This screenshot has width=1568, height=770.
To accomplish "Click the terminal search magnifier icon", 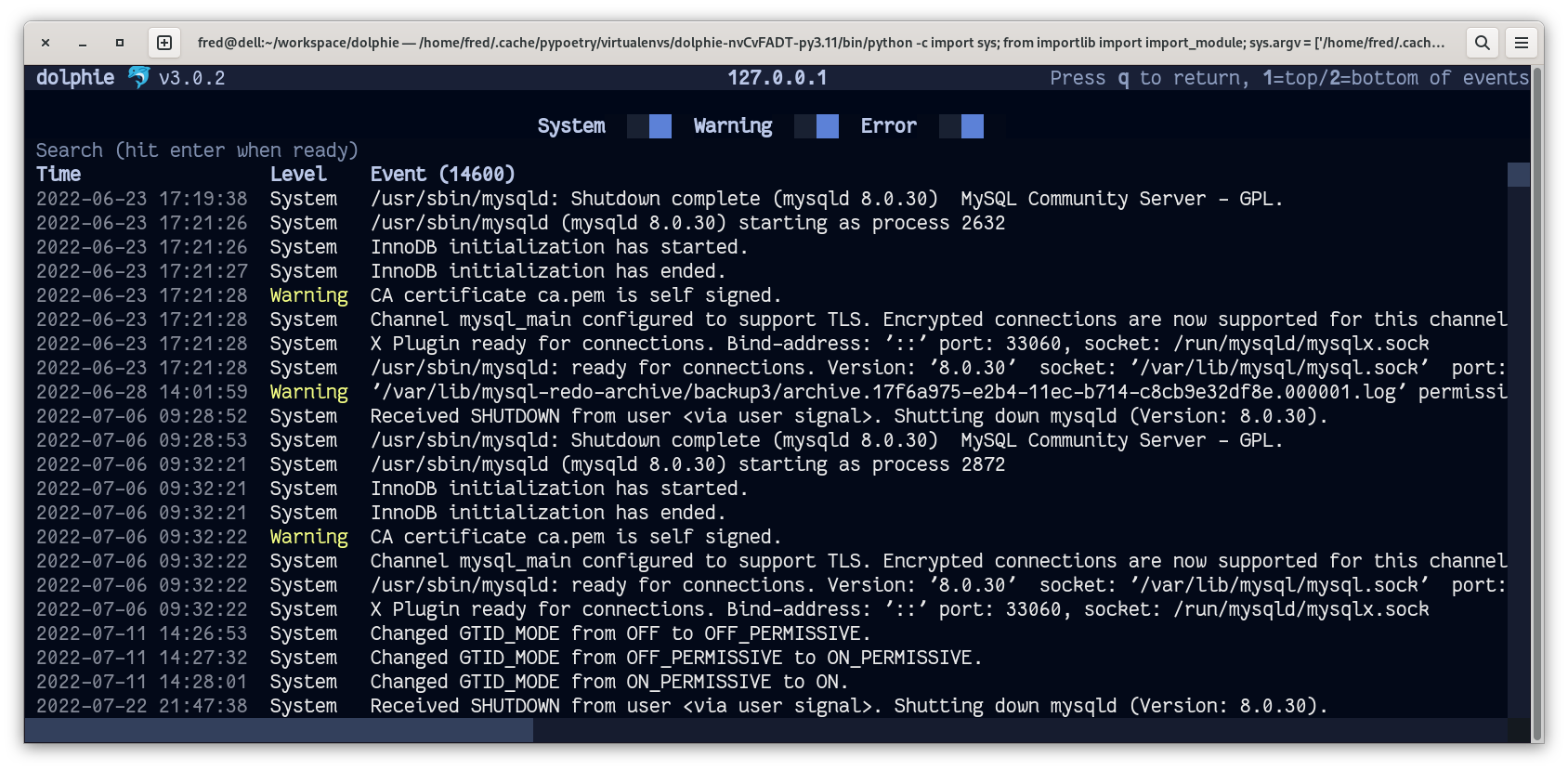I will pyautogui.click(x=1483, y=43).
